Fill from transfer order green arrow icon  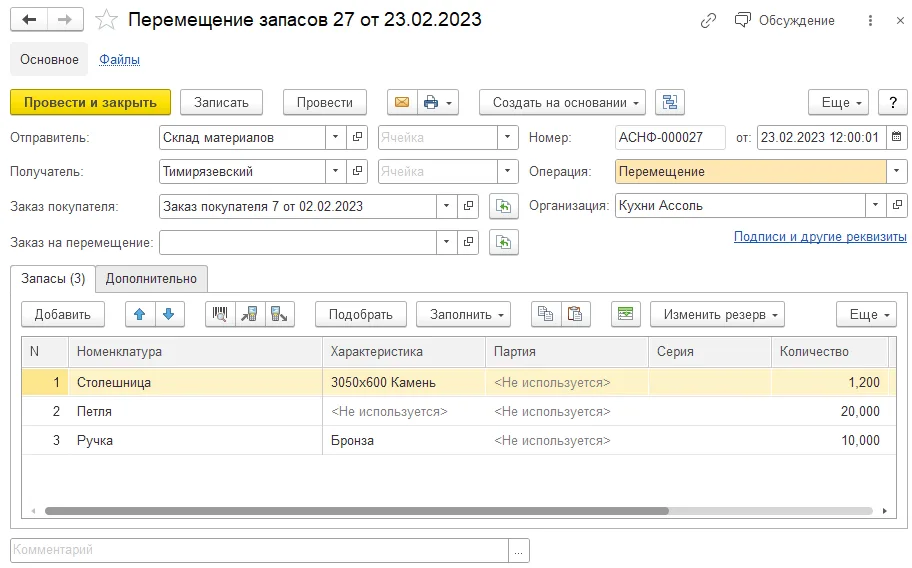tap(504, 242)
